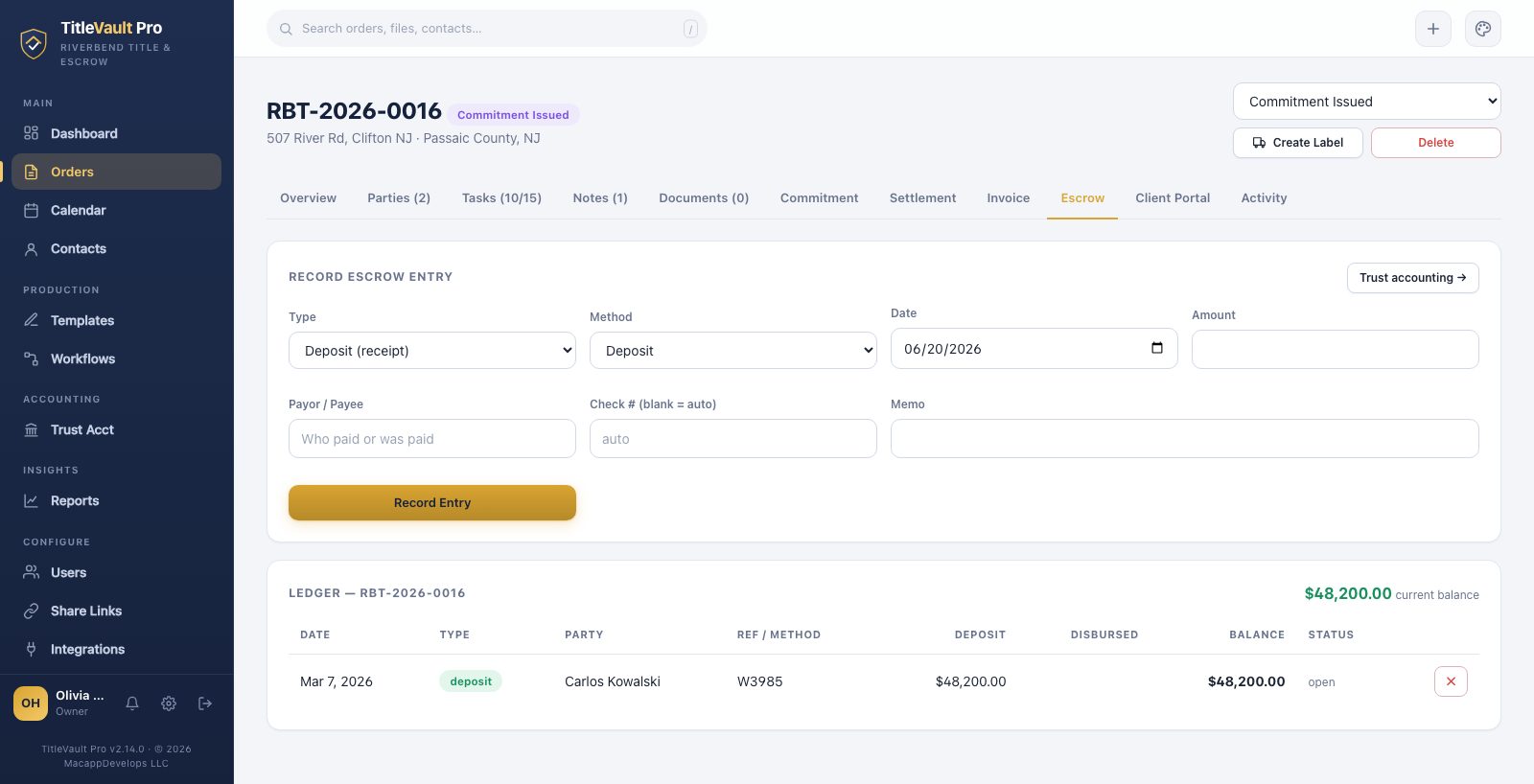Screen dimensions: 1534x784
Task: Switch to the Activity tab
Action: (1264, 198)
